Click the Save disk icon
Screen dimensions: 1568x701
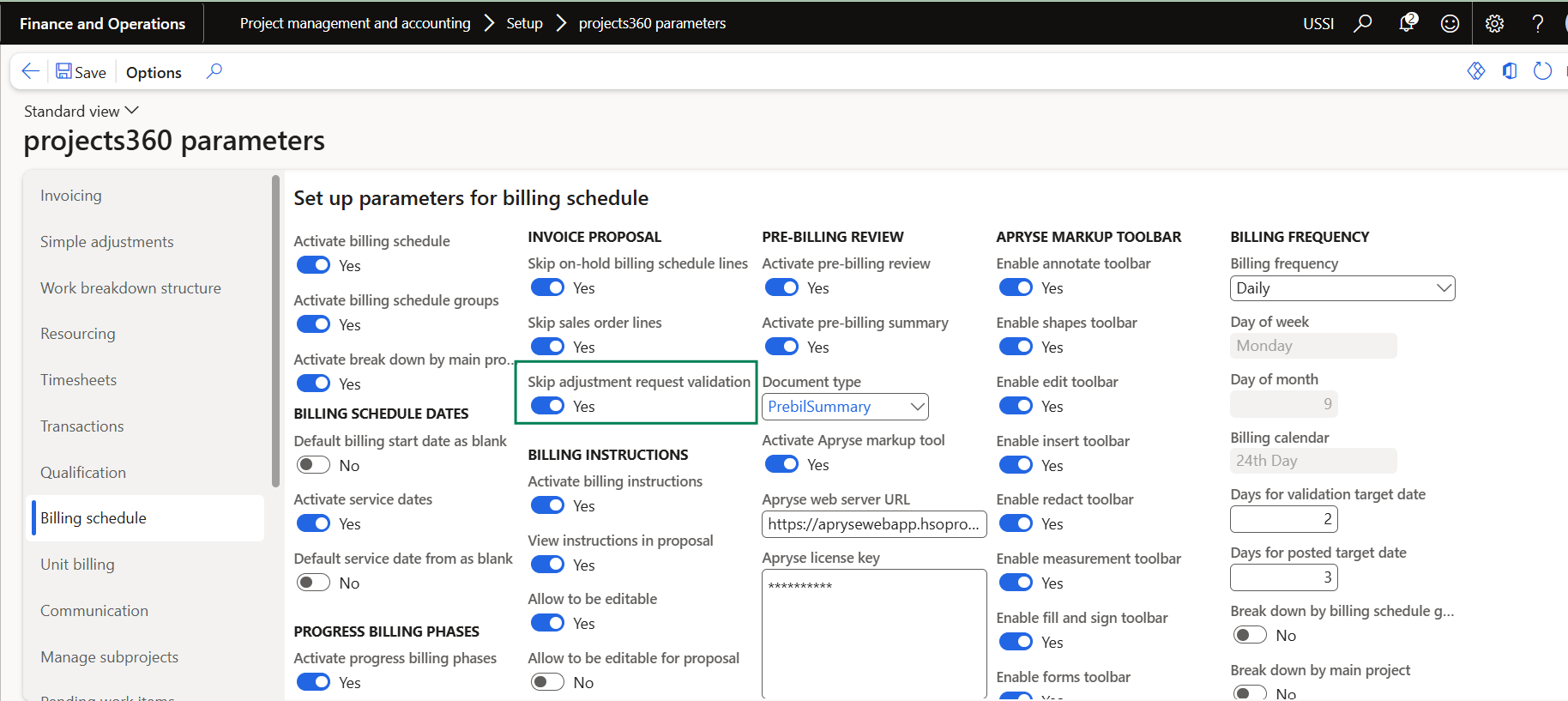coord(64,71)
